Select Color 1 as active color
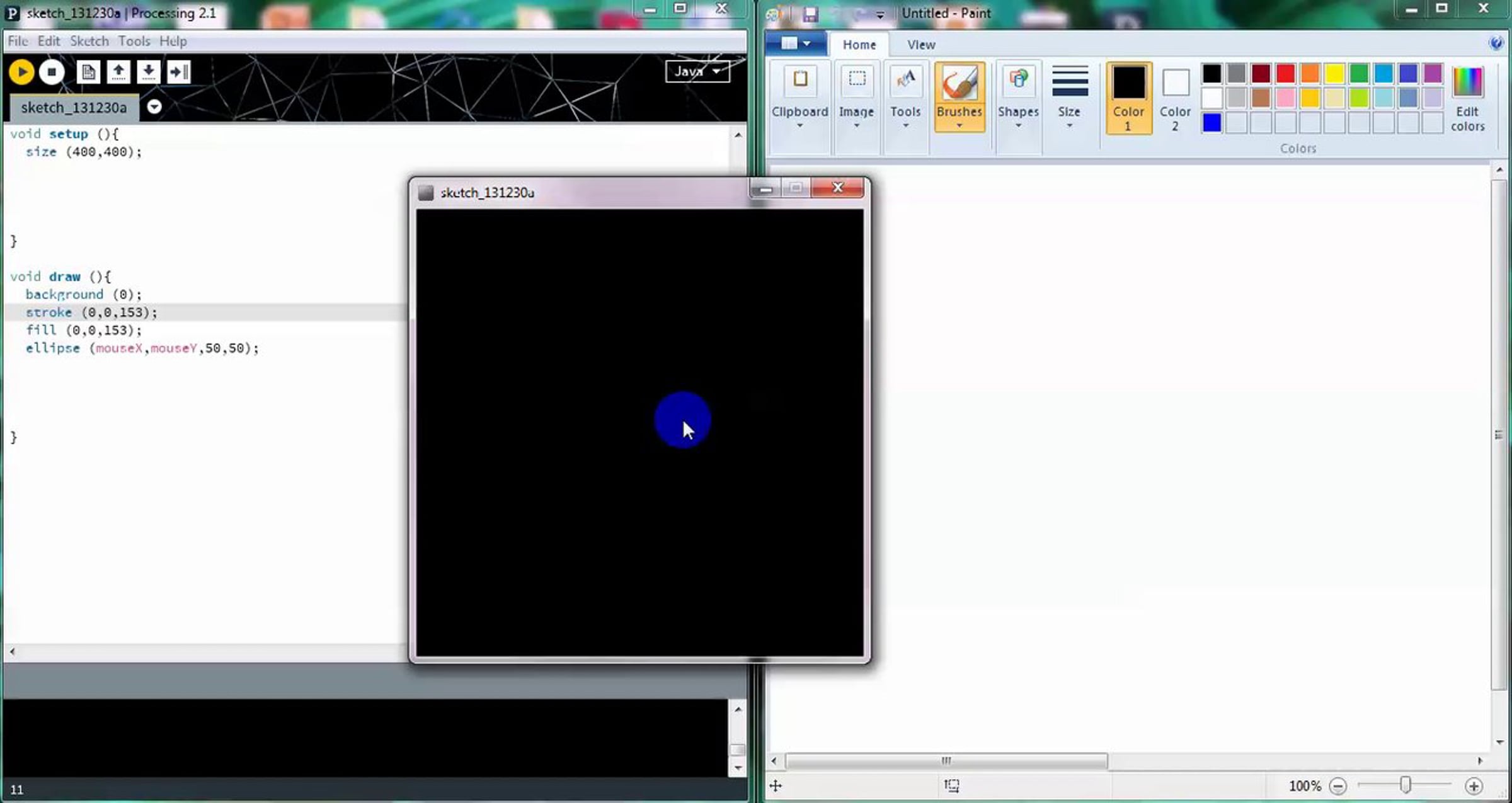This screenshot has height=803, width=1512. [x=1128, y=98]
